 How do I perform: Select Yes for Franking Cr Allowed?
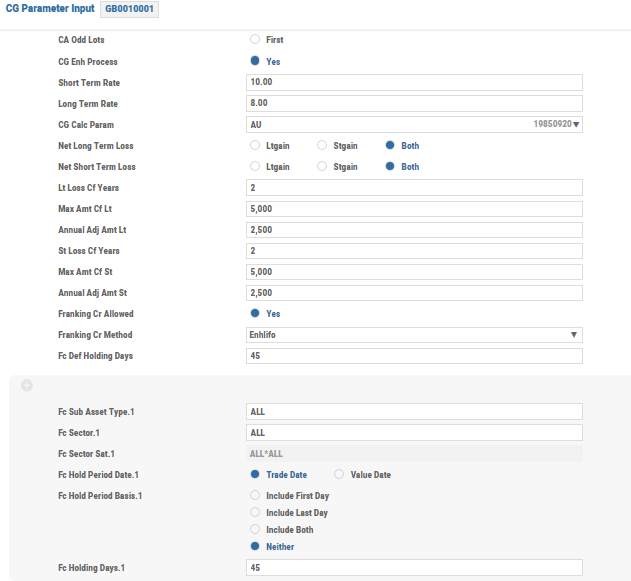(x=255, y=314)
